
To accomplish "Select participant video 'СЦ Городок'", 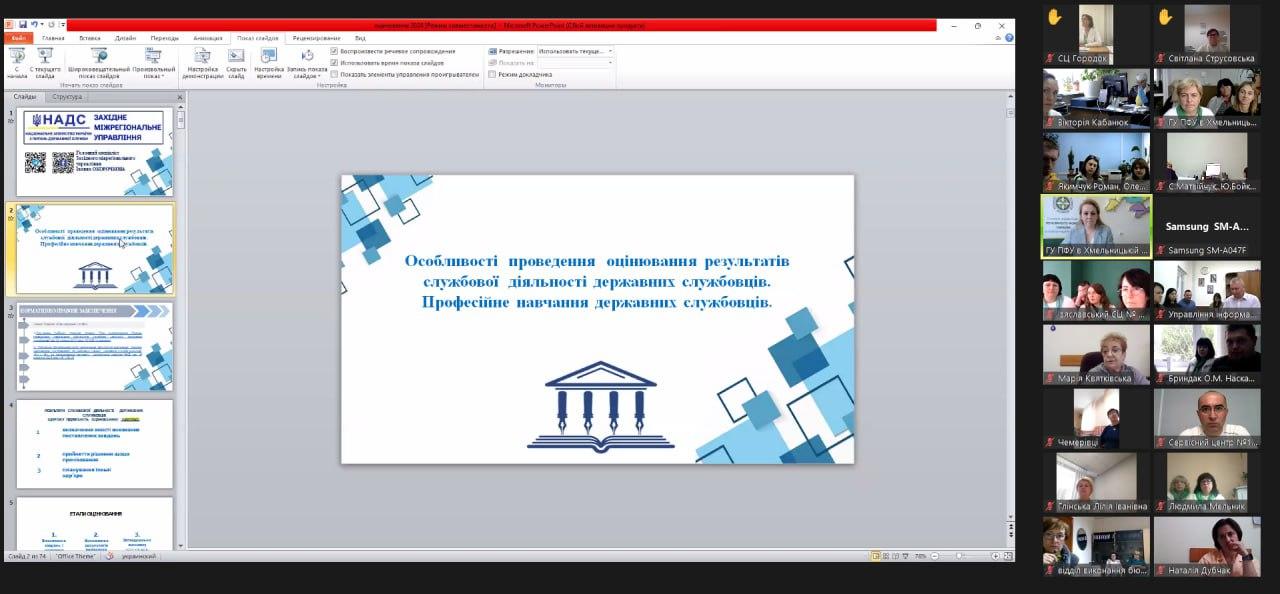I will click(1095, 34).
